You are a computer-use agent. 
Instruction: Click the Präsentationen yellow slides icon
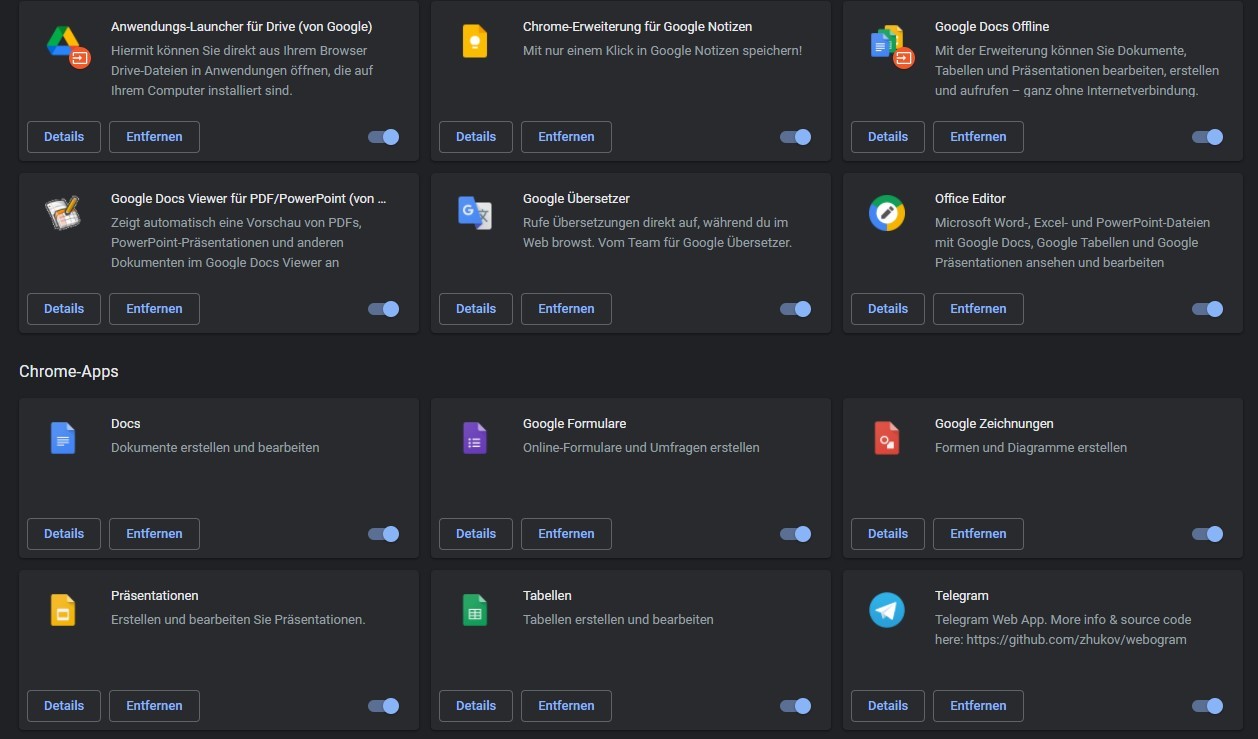pyautogui.click(x=63, y=610)
